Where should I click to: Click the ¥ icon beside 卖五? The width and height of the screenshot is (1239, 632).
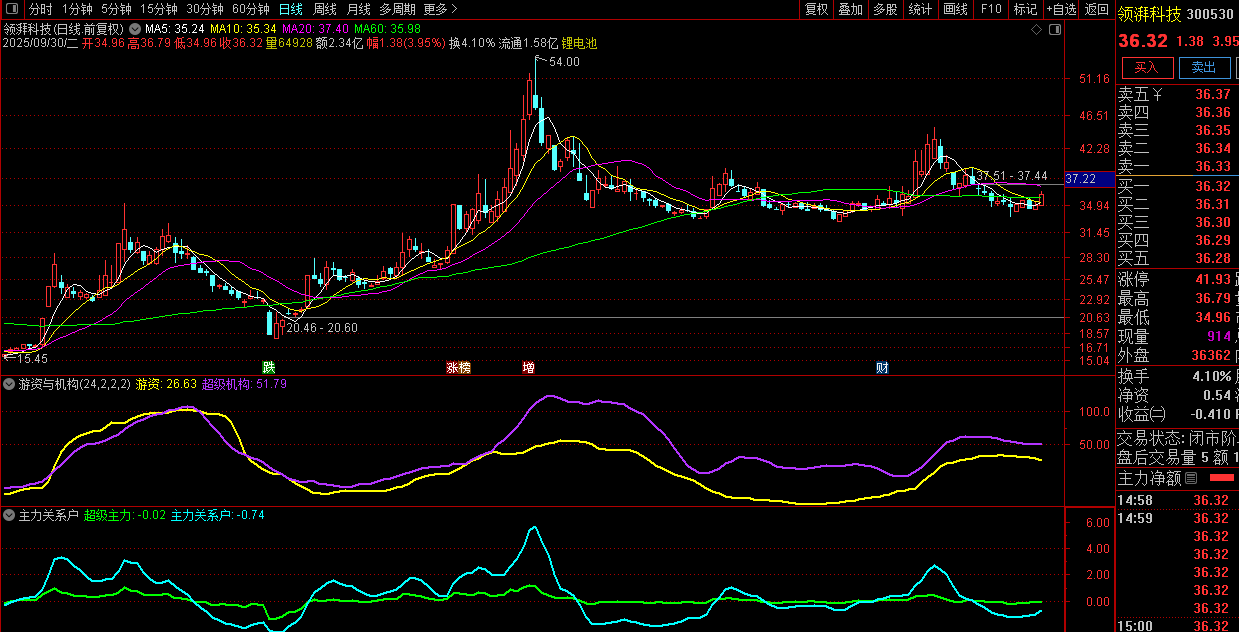pyautogui.click(x=1157, y=95)
